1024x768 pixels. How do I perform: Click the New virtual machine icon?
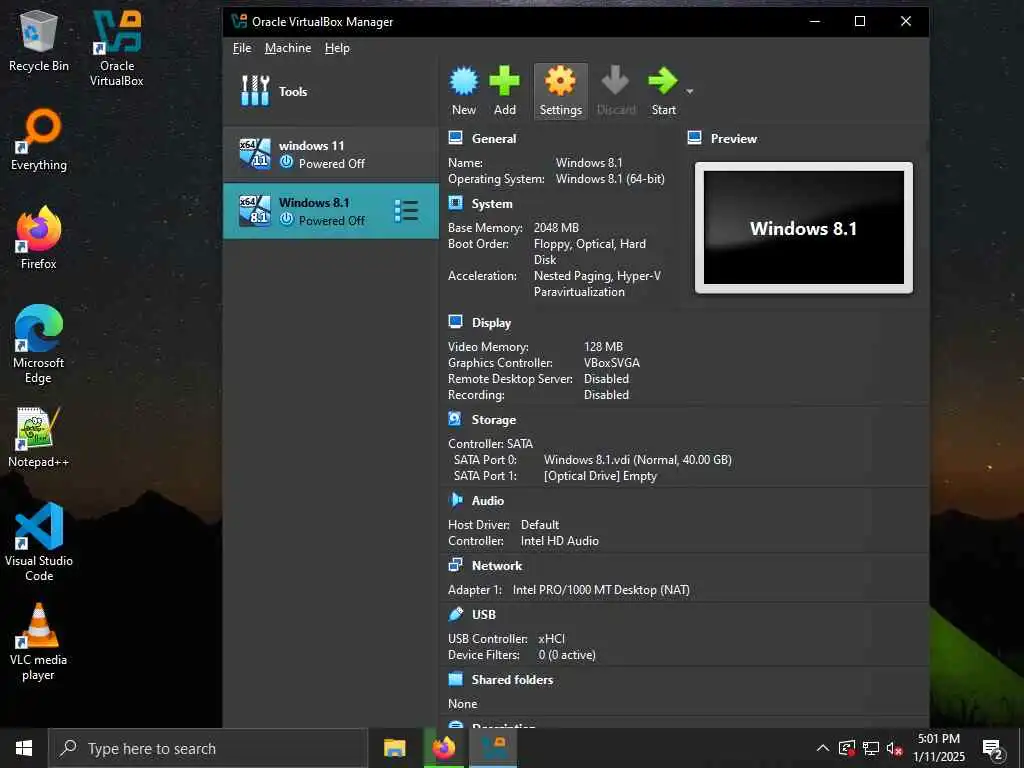point(464,82)
